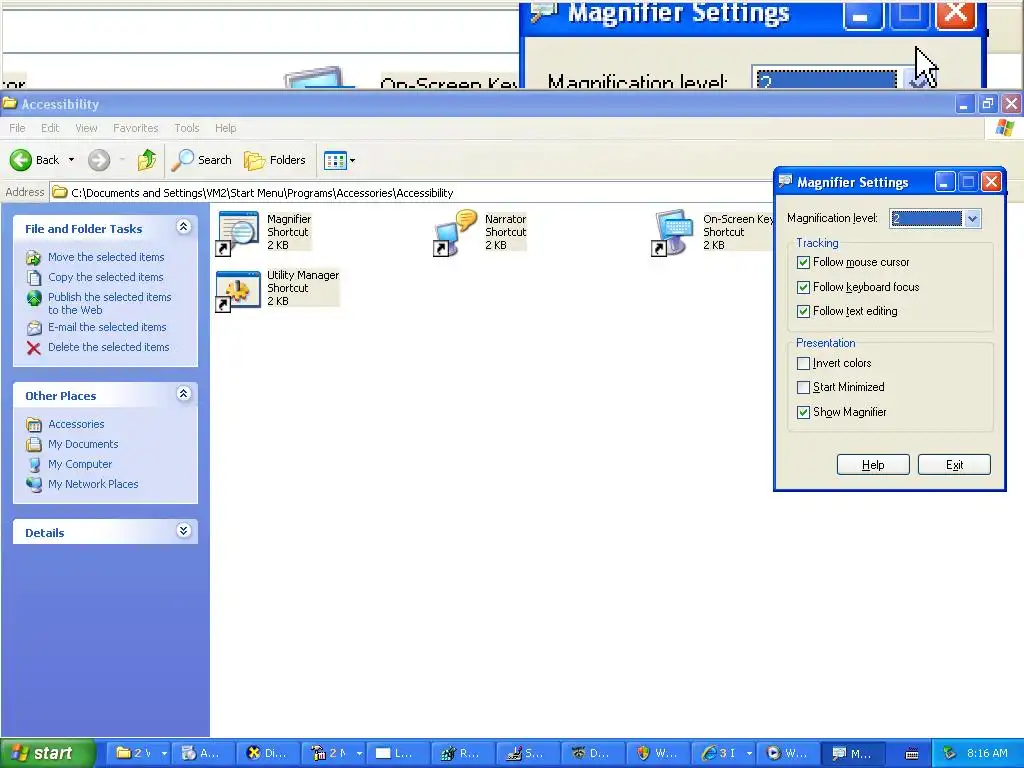The width and height of the screenshot is (1024, 768).
Task: Select the Magnifier shortcut icon
Action: [x=238, y=232]
